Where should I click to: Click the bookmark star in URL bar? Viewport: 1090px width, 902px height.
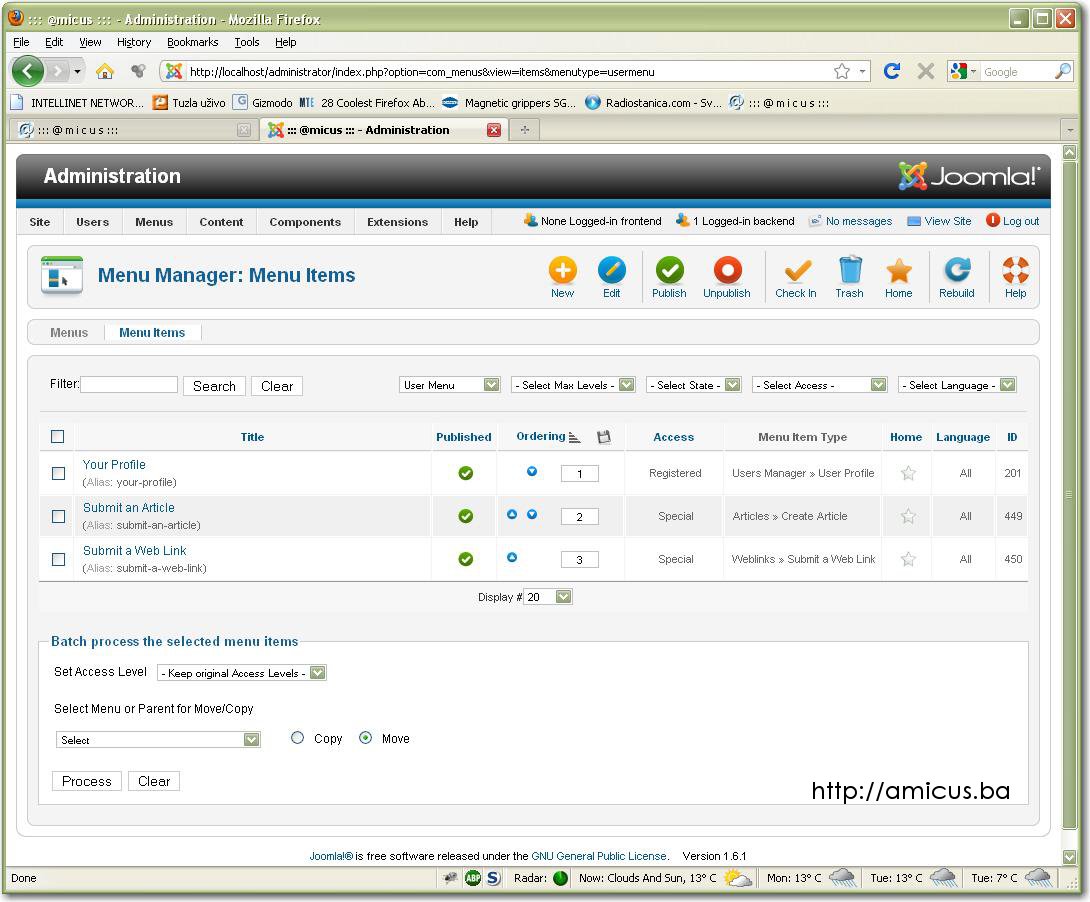[842, 71]
